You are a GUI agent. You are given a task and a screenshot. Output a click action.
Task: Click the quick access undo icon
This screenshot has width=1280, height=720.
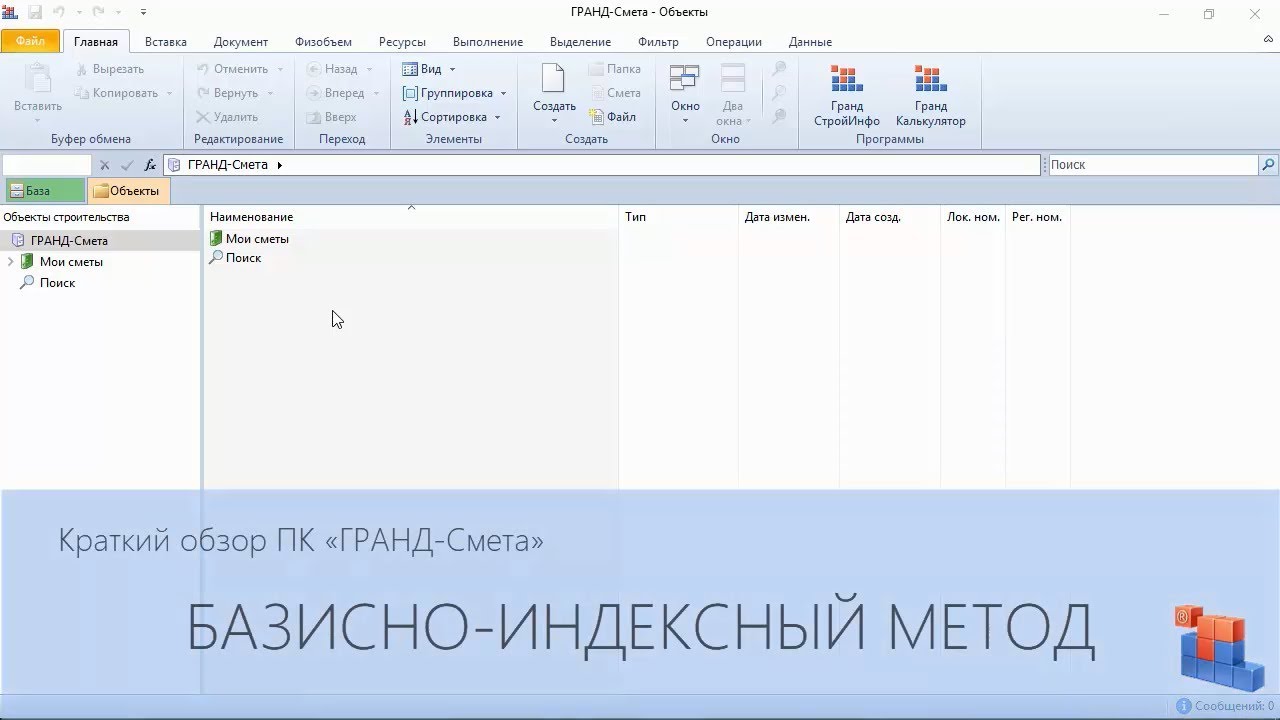coord(59,13)
